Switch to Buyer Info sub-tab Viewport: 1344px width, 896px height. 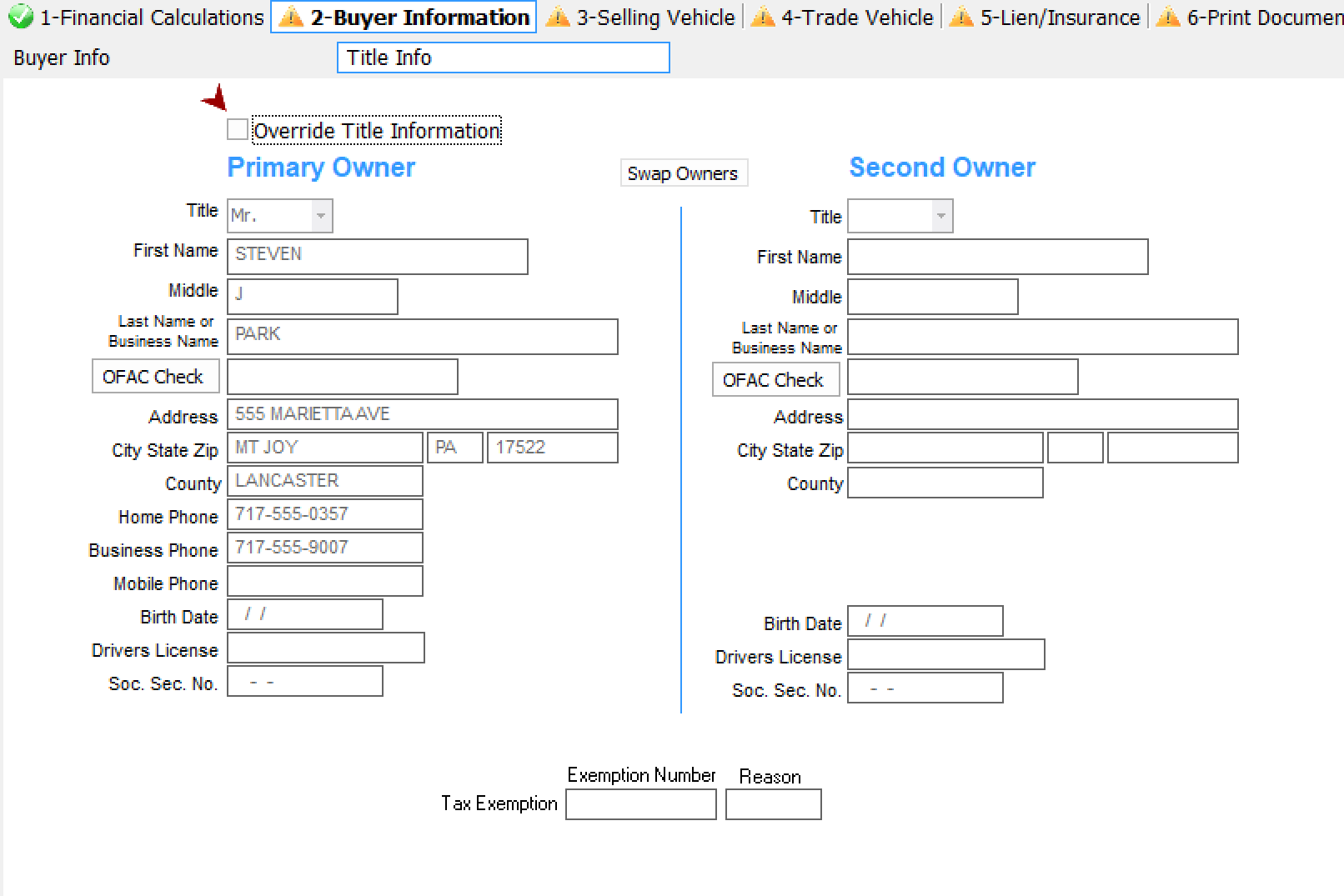62,58
